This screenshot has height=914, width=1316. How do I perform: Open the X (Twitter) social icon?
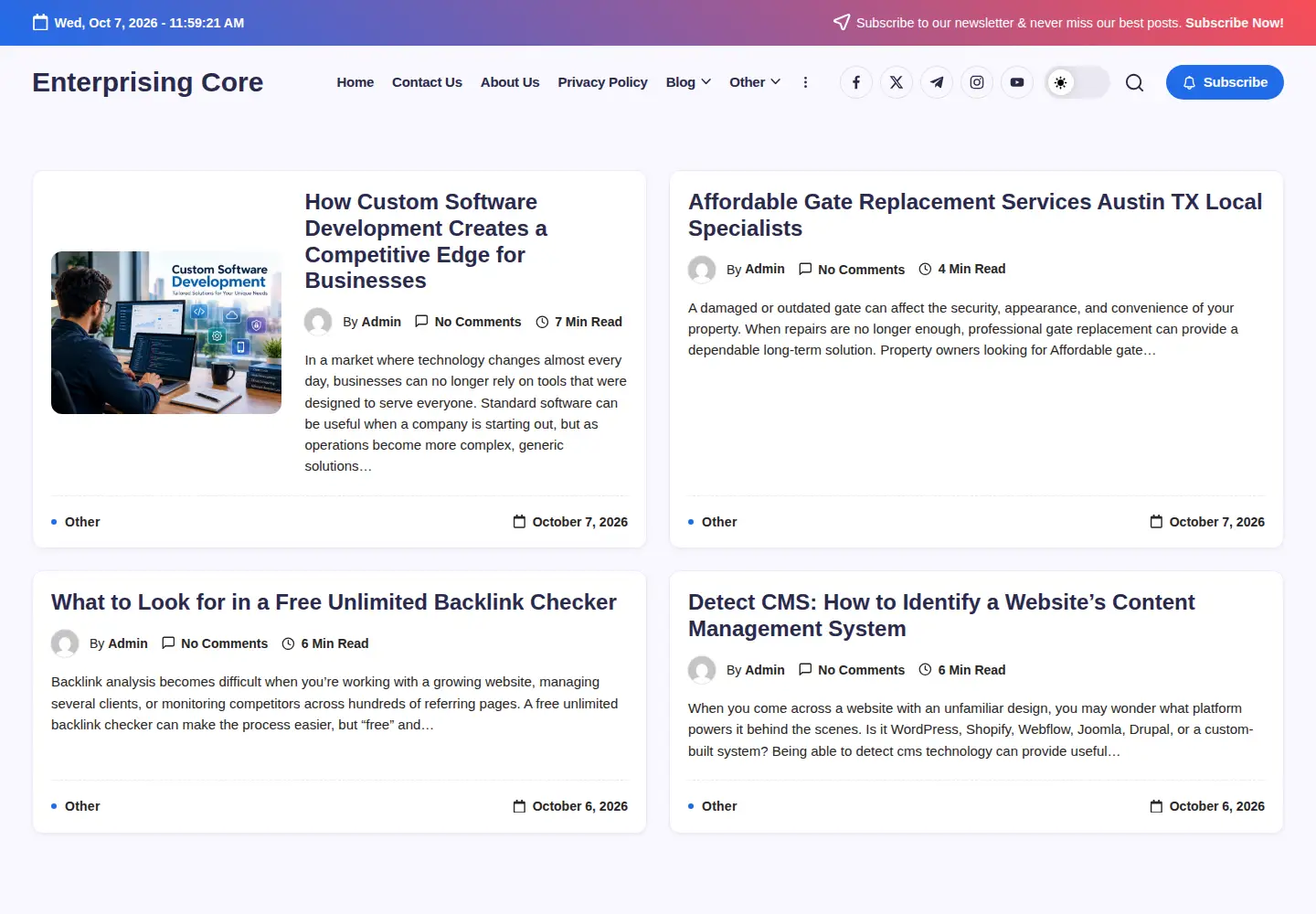point(897,82)
